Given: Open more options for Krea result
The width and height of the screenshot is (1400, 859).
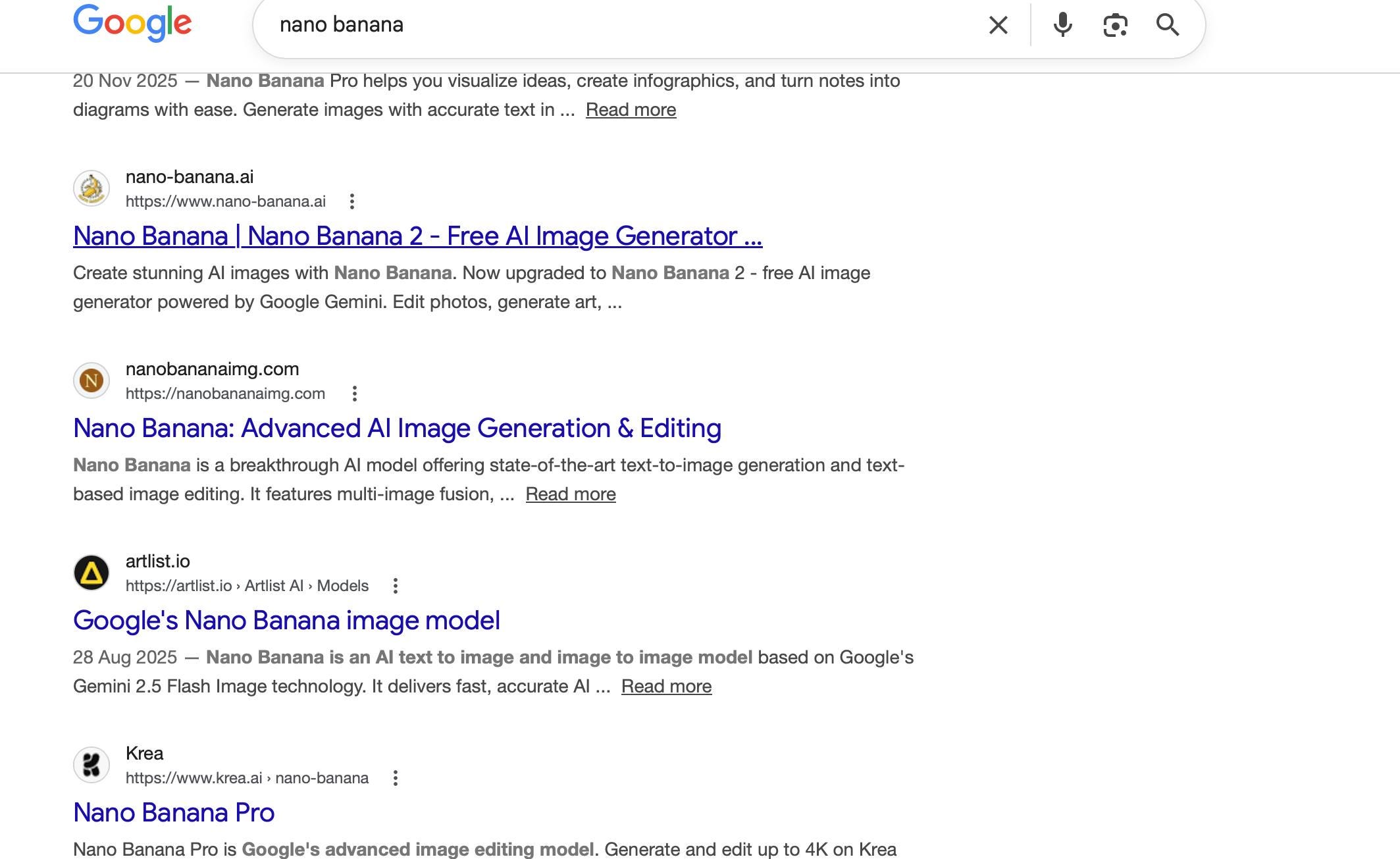Looking at the screenshot, I should tap(396, 778).
